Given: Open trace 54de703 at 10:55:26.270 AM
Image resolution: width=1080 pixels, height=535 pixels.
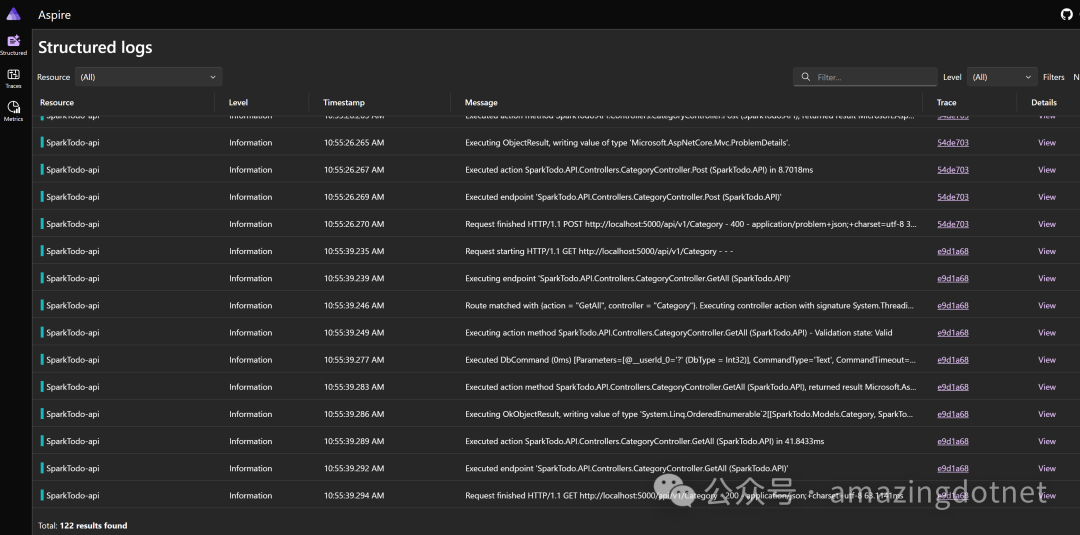Looking at the screenshot, I should 953,224.
